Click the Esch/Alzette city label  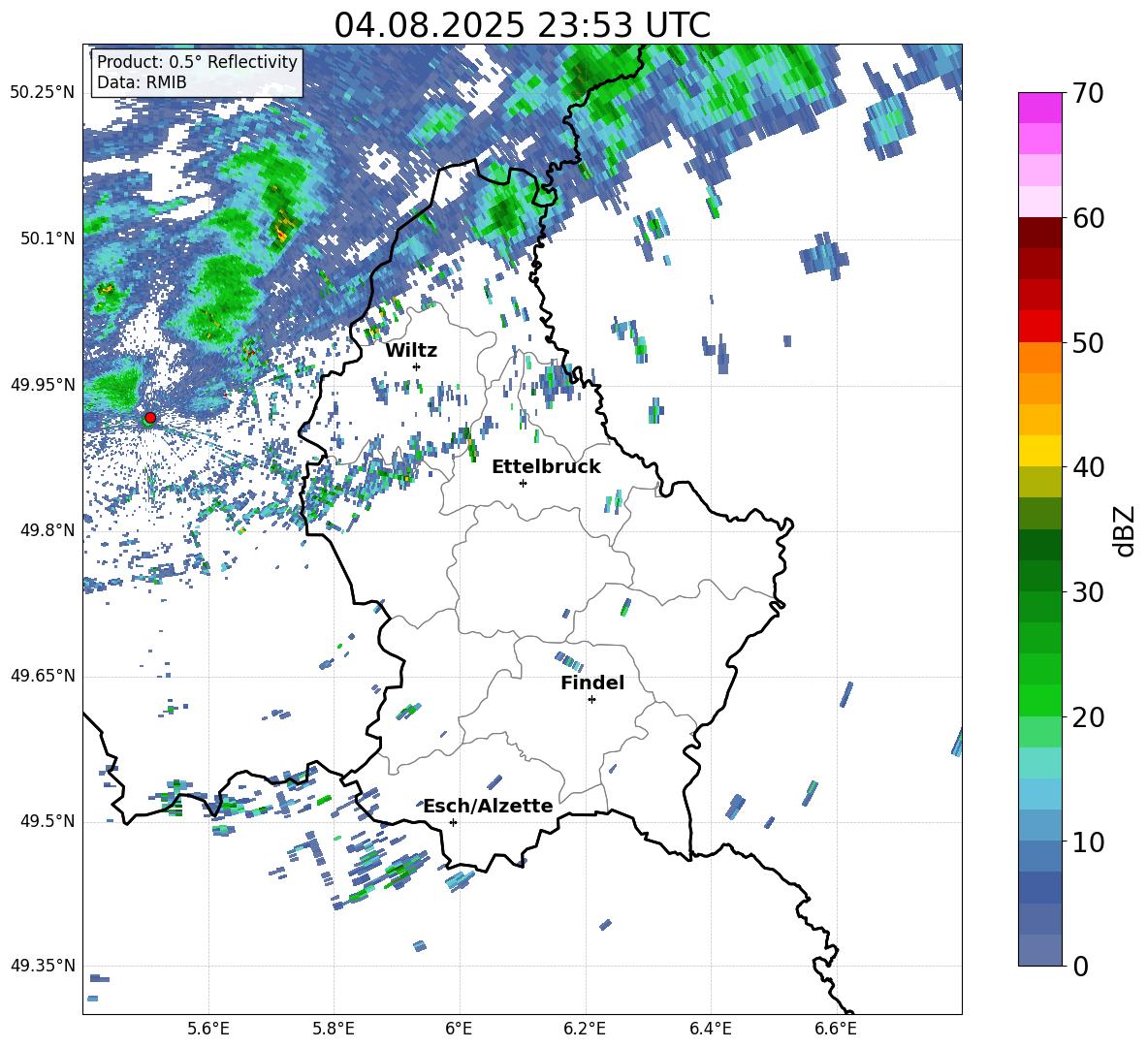tap(489, 807)
